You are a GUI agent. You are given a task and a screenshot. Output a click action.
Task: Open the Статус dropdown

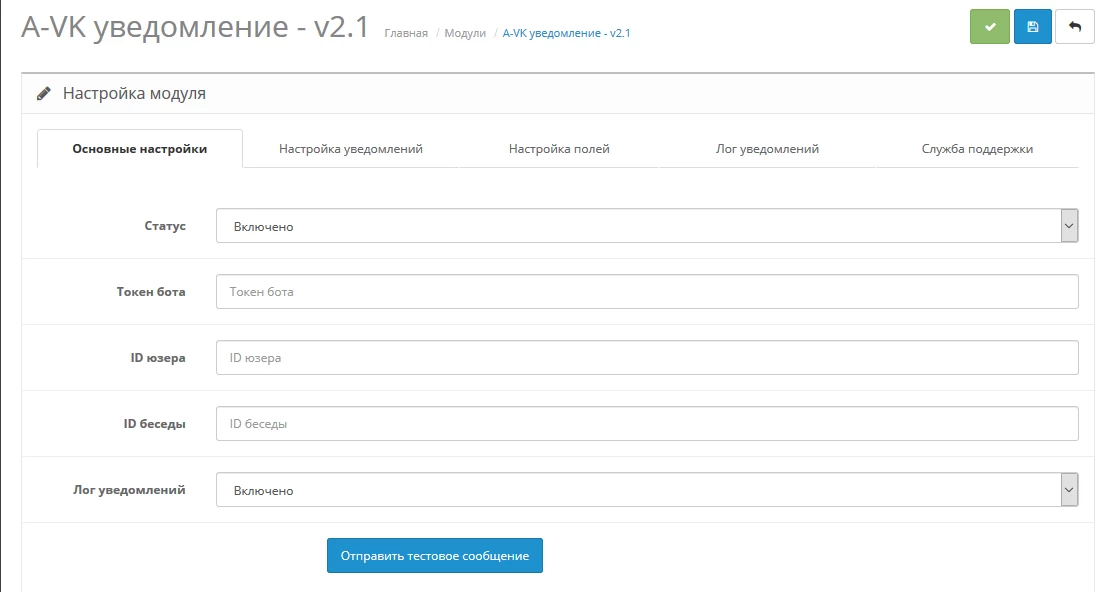pyautogui.click(x=647, y=226)
